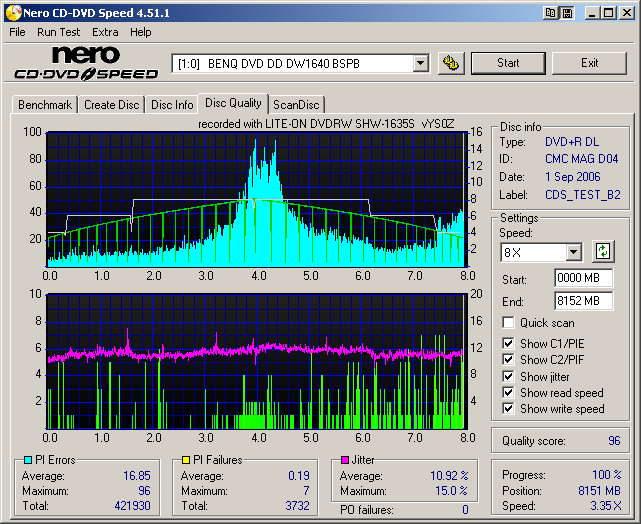The width and height of the screenshot is (641, 524).
Task: Uncheck Show C1/PIE
Action: click(508, 343)
